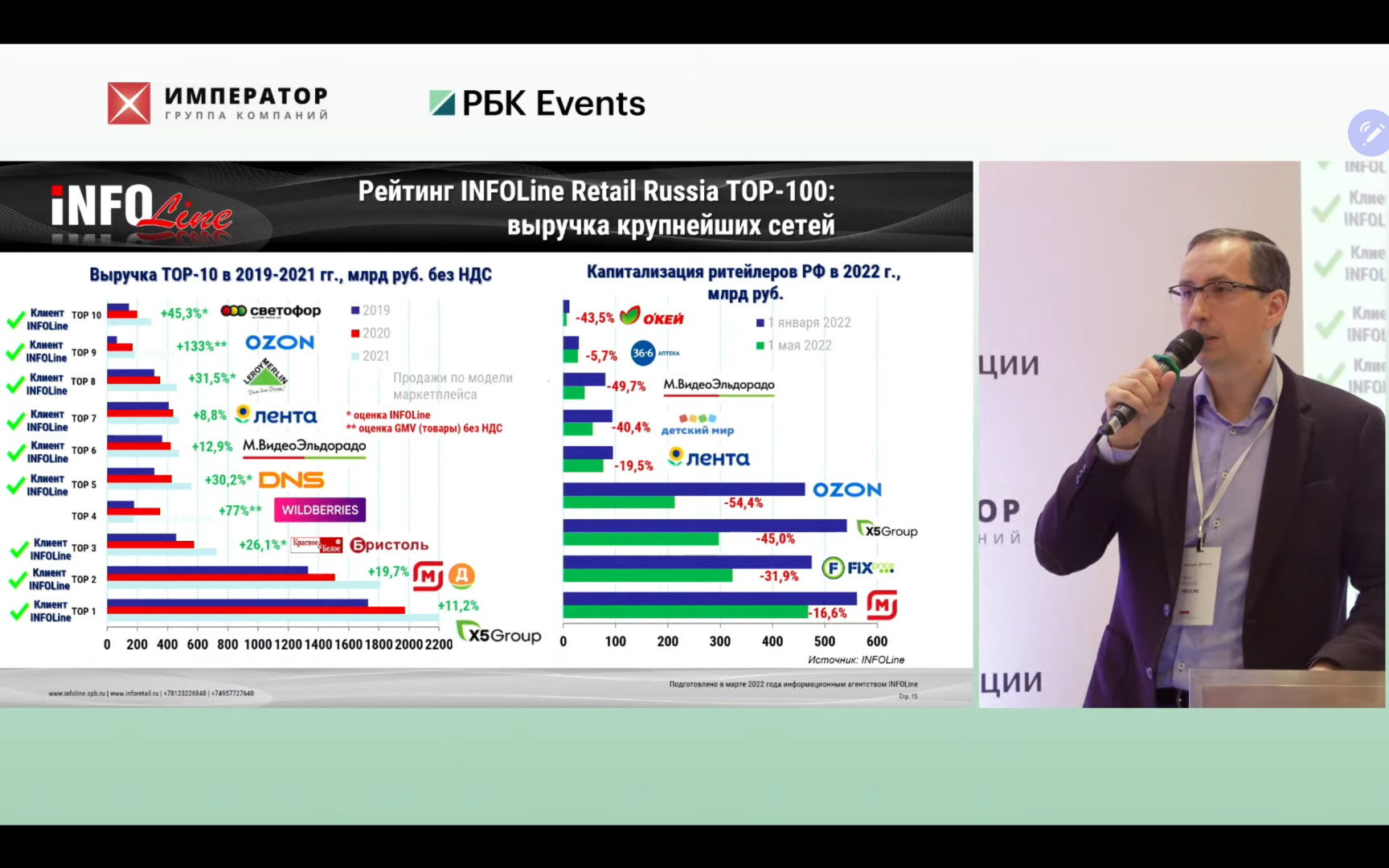Select the Магнит logo beside +19,7%
The height and width of the screenshot is (868, 1389).
pyautogui.click(x=428, y=575)
